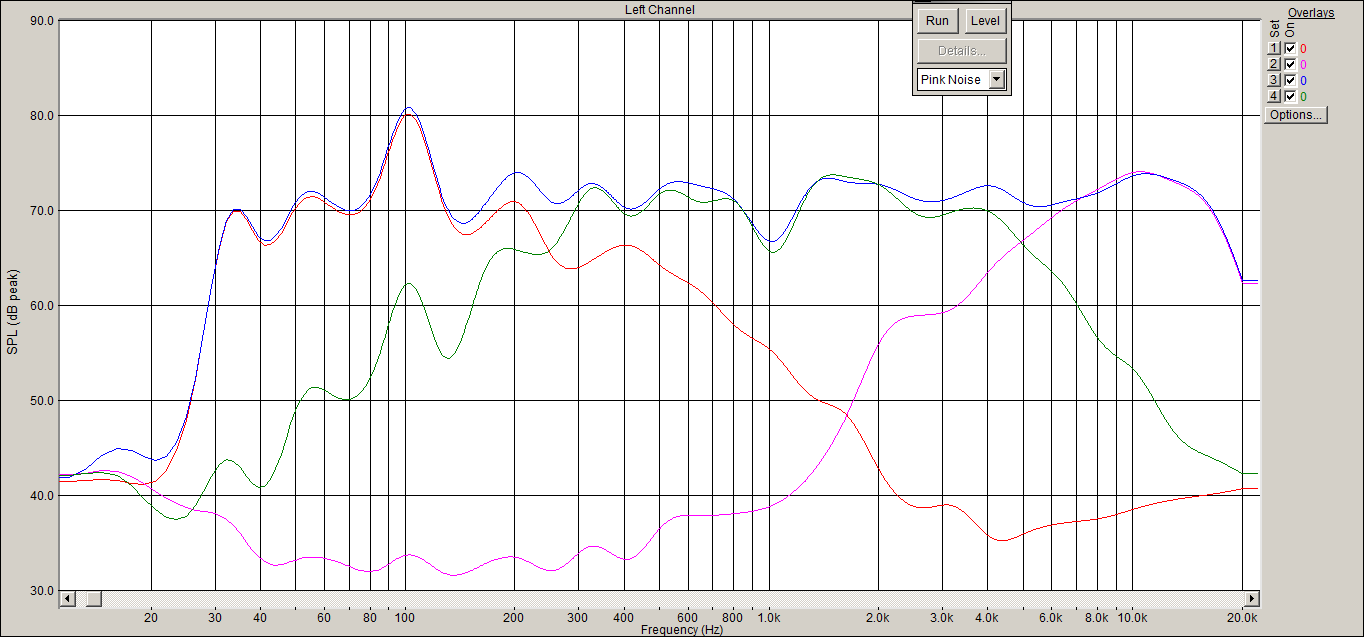The image size is (1364, 637).
Task: Click the SPL (dB peak) axis label
Action: click(x=13, y=311)
